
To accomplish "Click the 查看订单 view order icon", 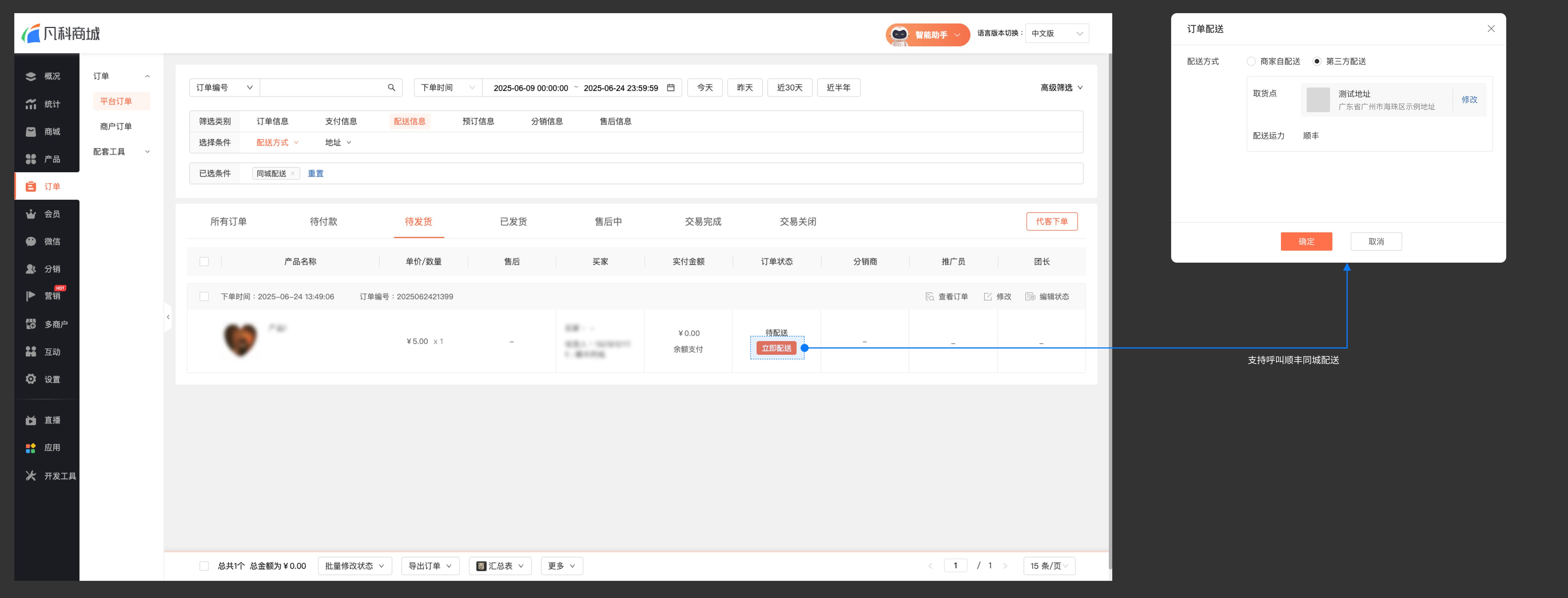I will pyautogui.click(x=930, y=296).
